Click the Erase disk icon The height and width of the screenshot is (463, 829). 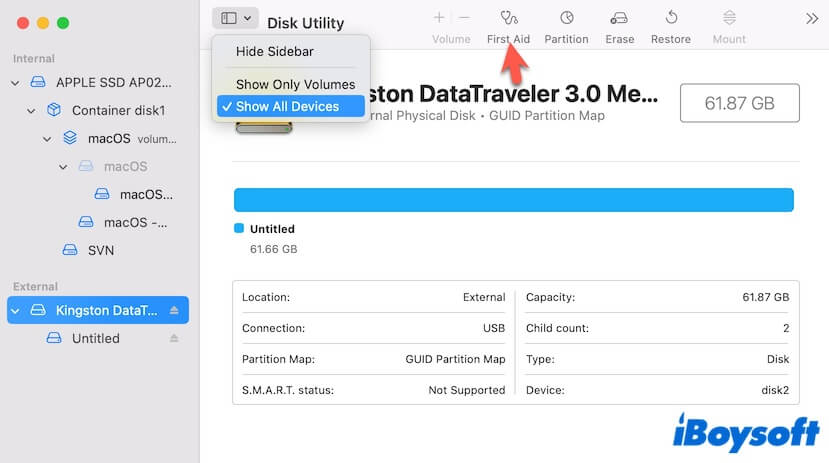pos(619,18)
